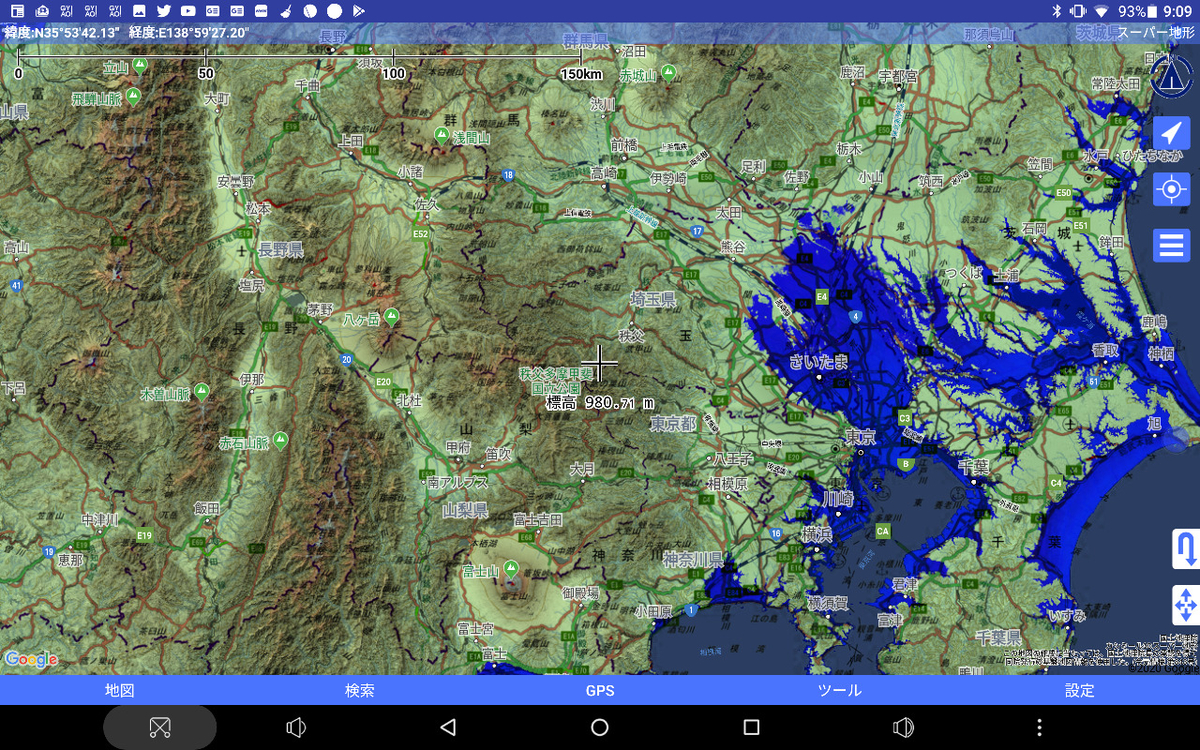This screenshot has height=750, width=1200.
Task: Tap the 八ヶ岳 mountain marker icon
Action: pos(390,317)
